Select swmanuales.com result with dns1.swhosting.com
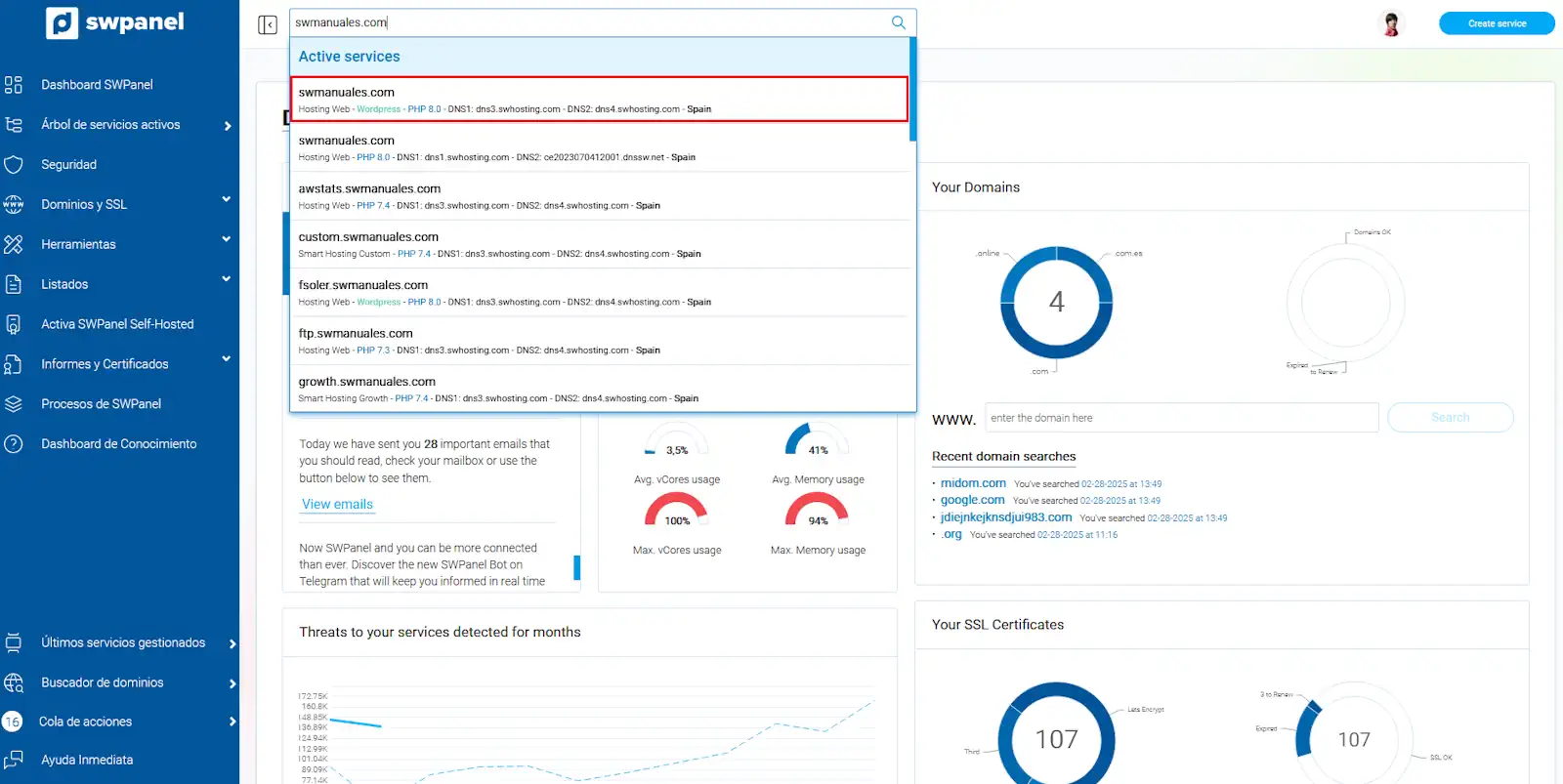The height and width of the screenshot is (784, 1563). tap(601, 148)
